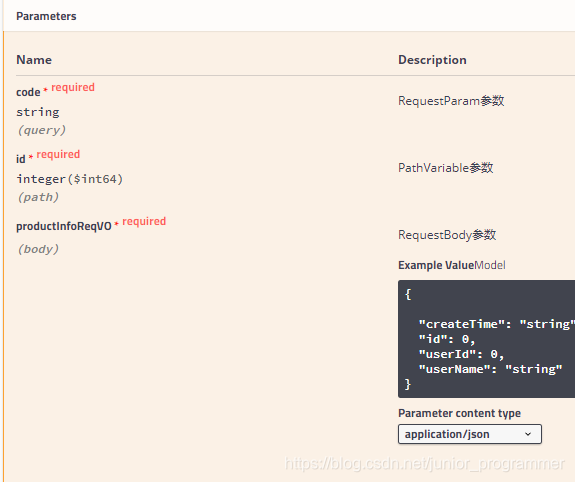Screen dimensions: 575x482
Task: Click the id parameter name
Action: point(21,159)
